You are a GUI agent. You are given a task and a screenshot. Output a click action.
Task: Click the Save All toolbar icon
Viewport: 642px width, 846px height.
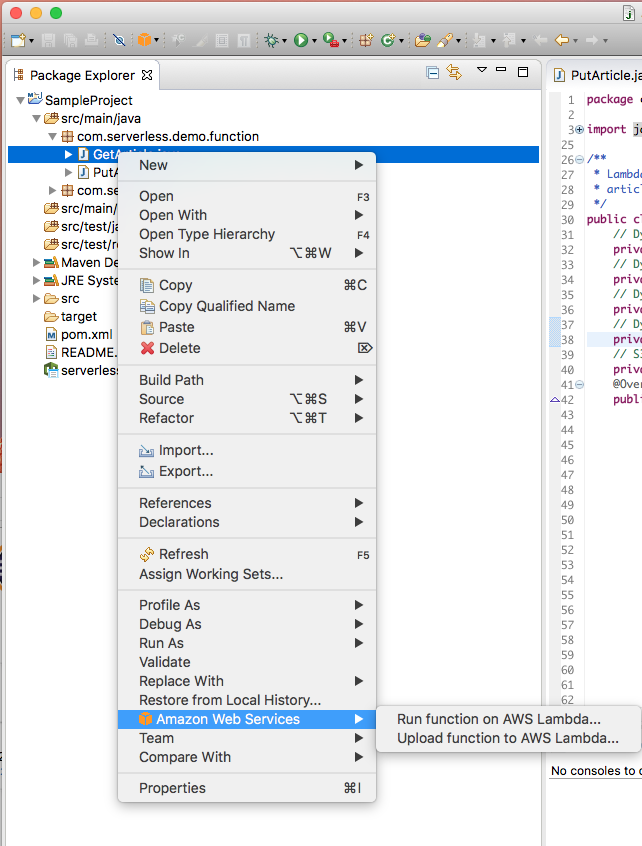pos(70,40)
